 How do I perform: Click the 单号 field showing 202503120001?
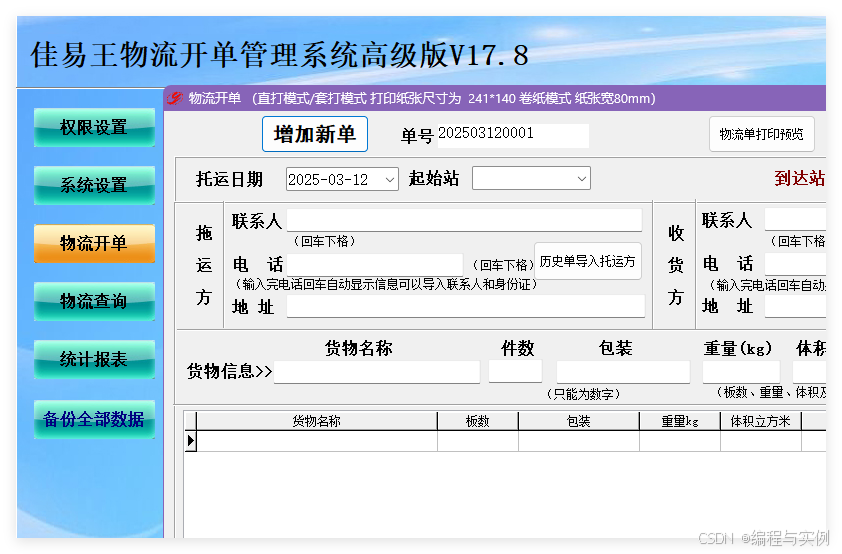tap(513, 135)
